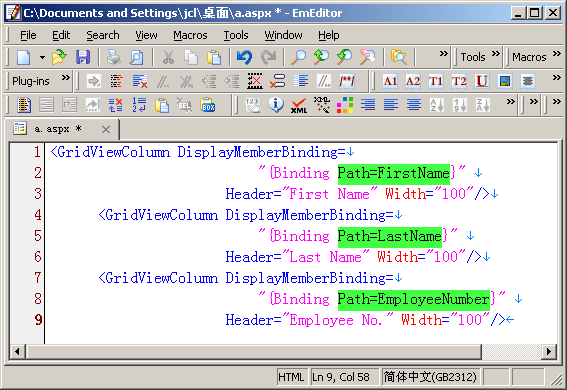Cut the selected text
567x390 pixels.
(x=168, y=57)
